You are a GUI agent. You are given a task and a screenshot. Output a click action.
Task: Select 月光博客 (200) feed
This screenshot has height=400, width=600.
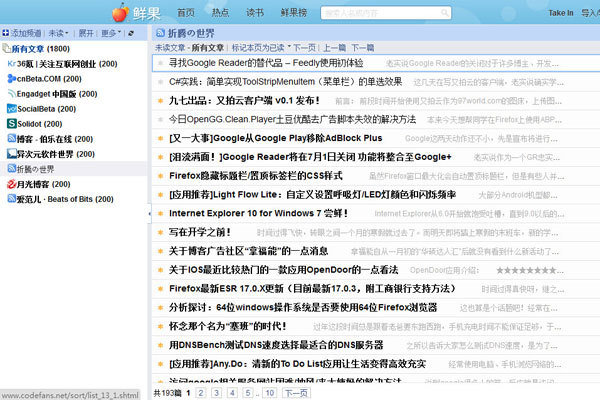43,184
